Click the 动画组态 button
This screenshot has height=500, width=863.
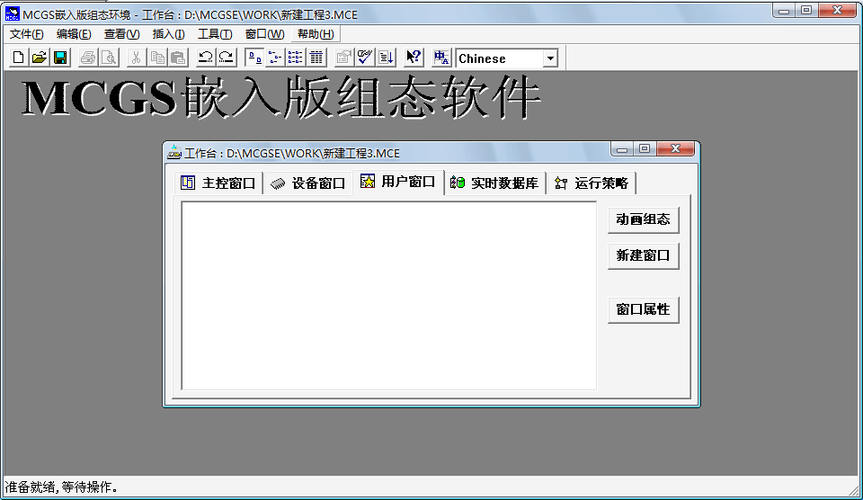click(643, 220)
